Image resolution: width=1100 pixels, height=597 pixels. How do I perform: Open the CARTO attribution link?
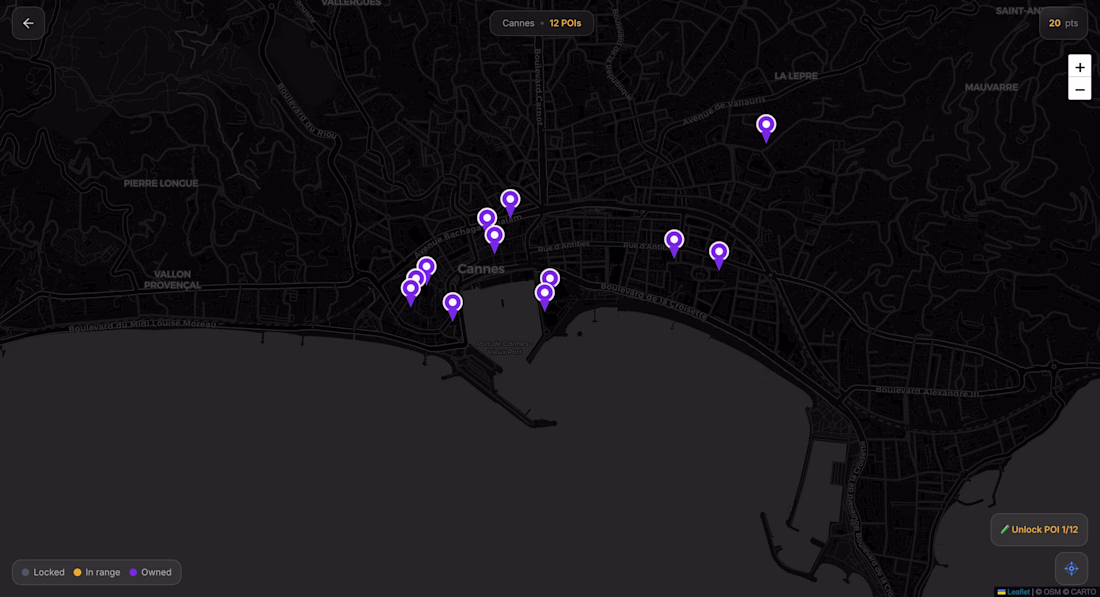click(1083, 591)
